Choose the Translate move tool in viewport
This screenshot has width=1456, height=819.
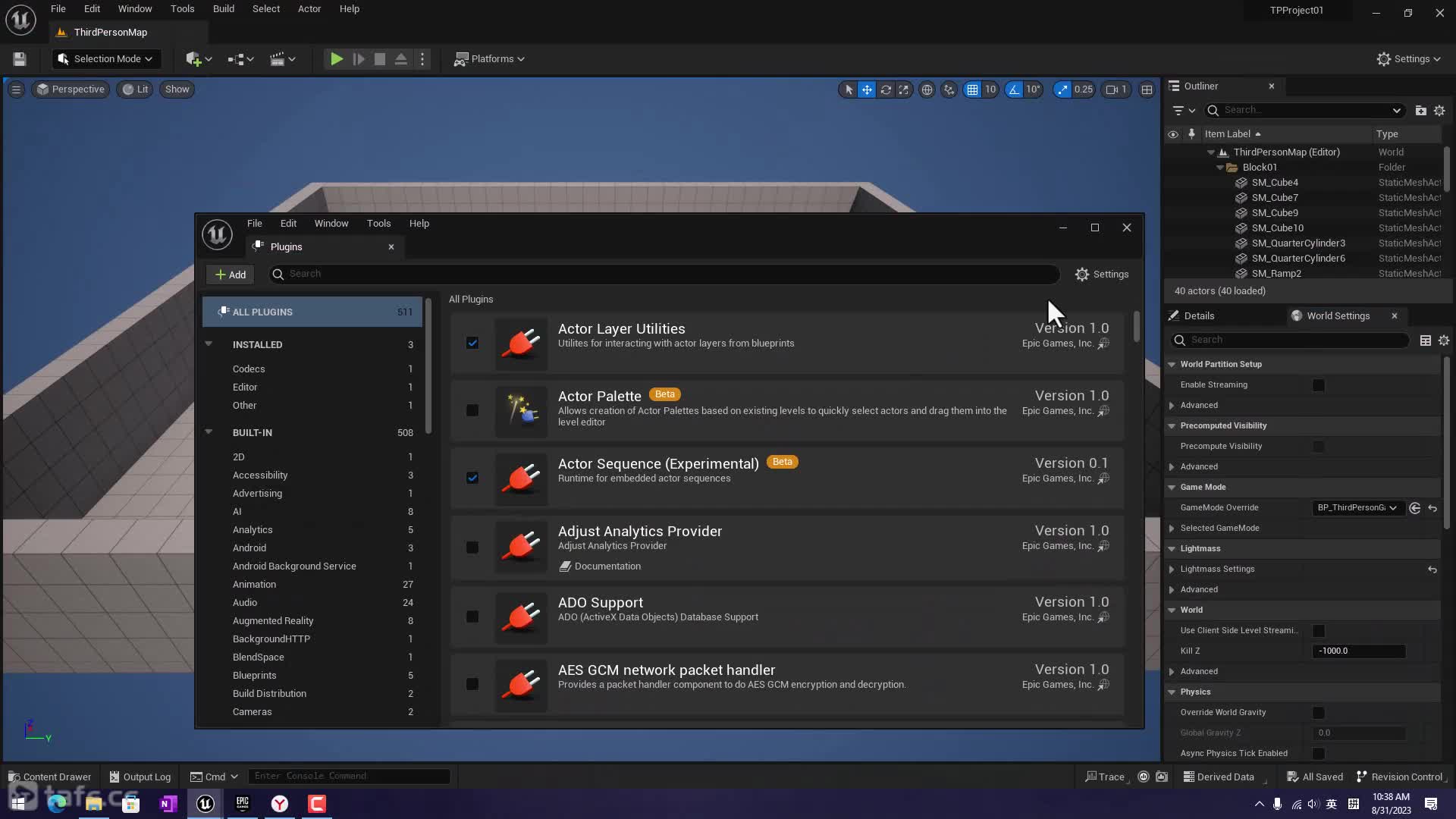click(x=867, y=89)
